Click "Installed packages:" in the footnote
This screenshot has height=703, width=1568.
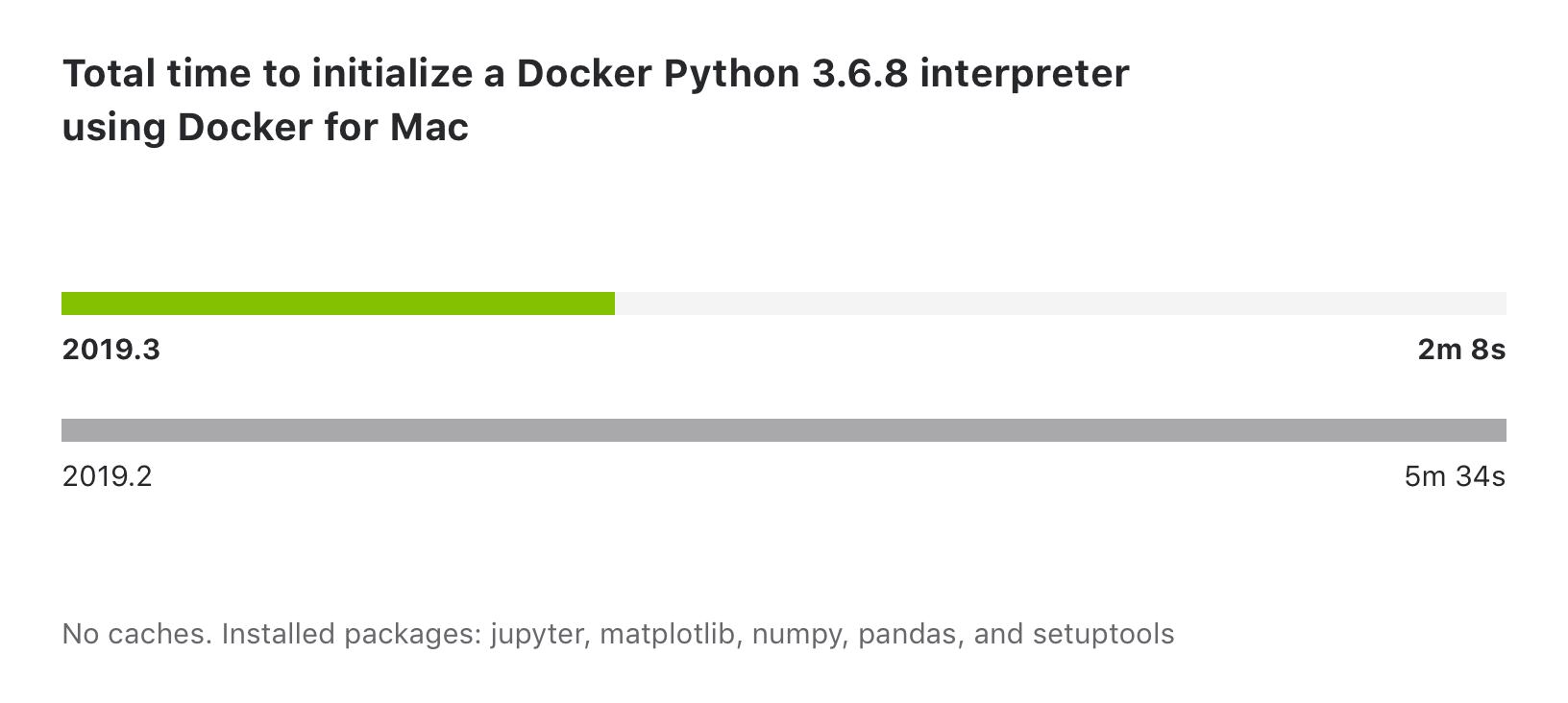point(351,634)
